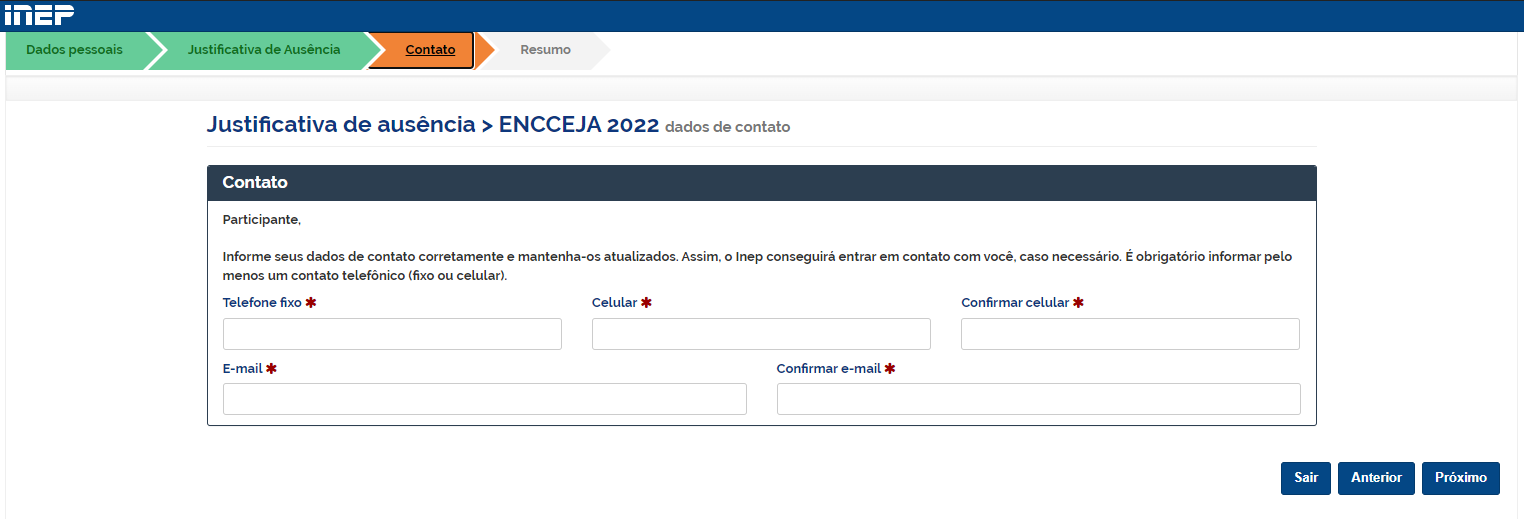Go to the Dados pessoais step
1524x519 pixels.
[x=75, y=50]
